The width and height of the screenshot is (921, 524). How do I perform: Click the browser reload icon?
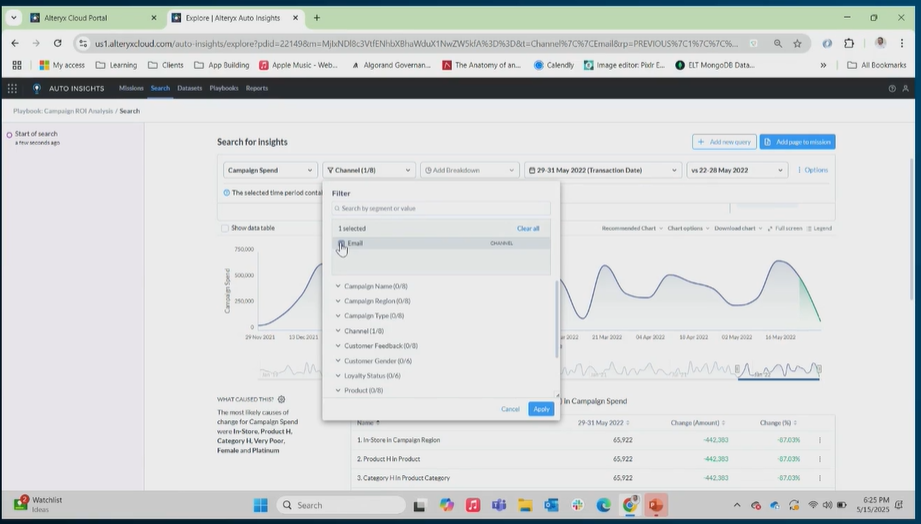click(x=58, y=43)
